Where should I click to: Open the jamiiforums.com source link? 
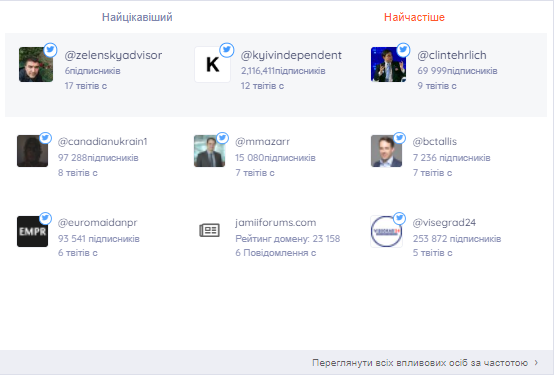[276, 223]
